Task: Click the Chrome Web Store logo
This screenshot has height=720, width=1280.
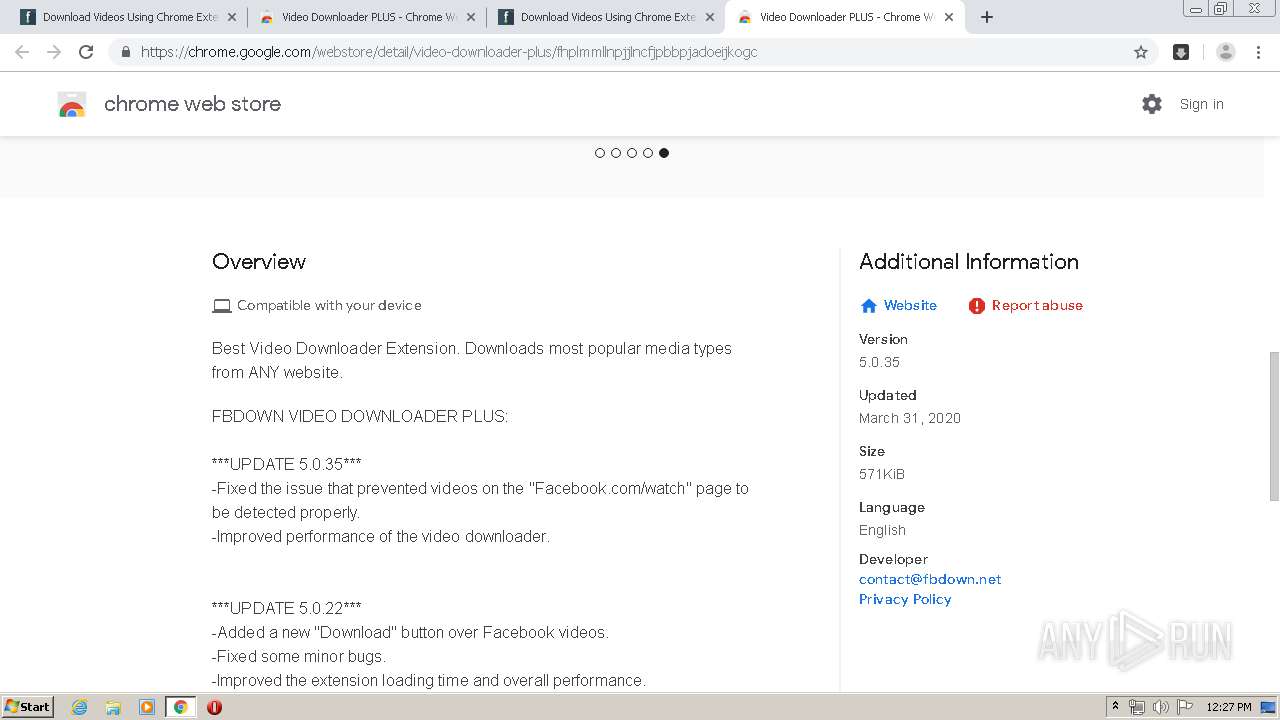Action: pos(72,104)
